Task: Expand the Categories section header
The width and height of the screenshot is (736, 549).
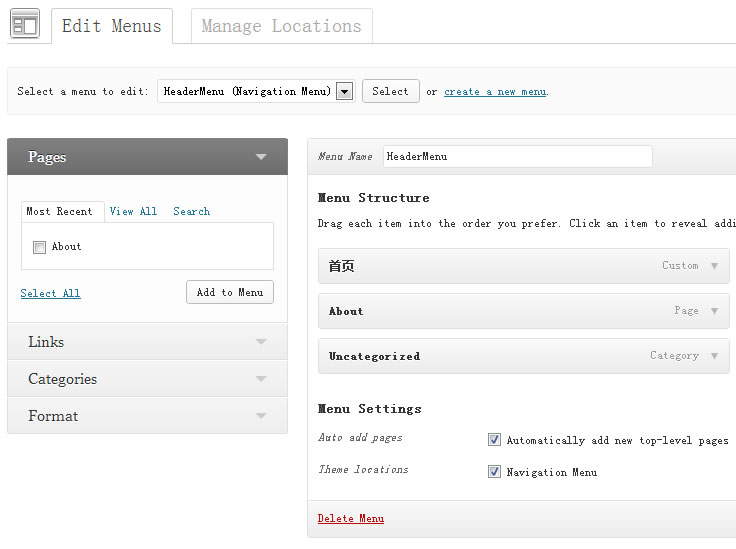Action: coord(147,379)
